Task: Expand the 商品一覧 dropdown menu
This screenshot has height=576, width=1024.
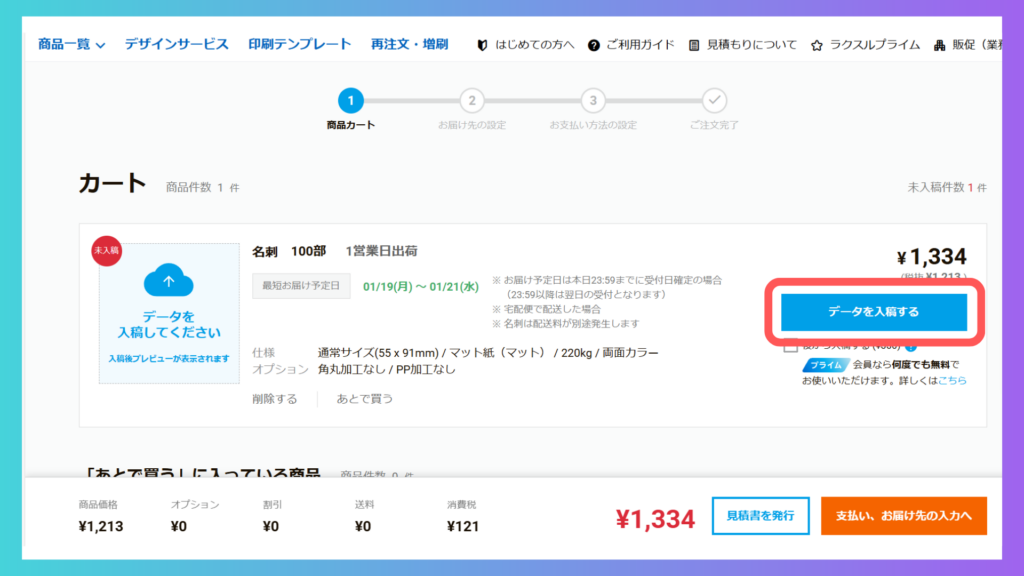Action: [x=71, y=44]
